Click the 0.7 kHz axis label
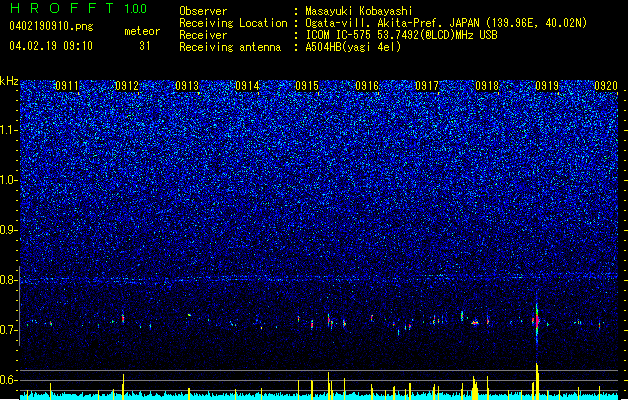The height and width of the screenshot is (400, 629). coord(9,330)
